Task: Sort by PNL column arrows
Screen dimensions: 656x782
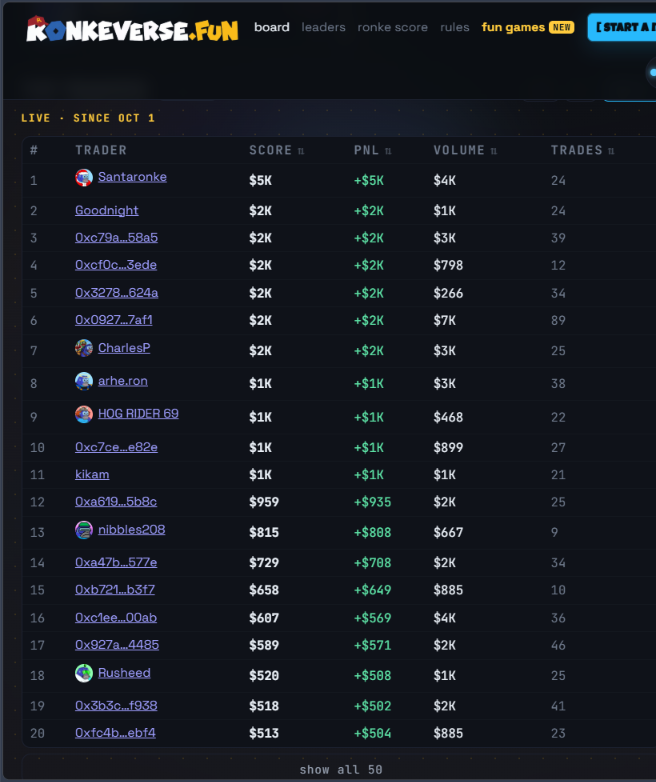Action: (x=388, y=151)
